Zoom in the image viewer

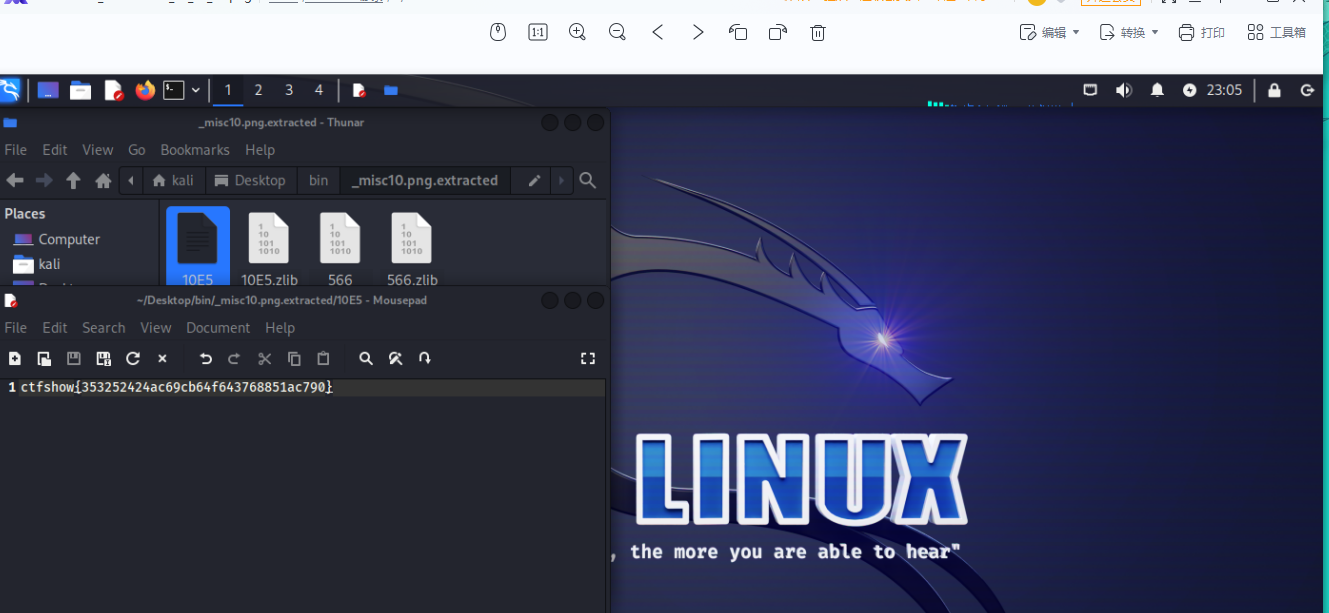click(x=577, y=32)
